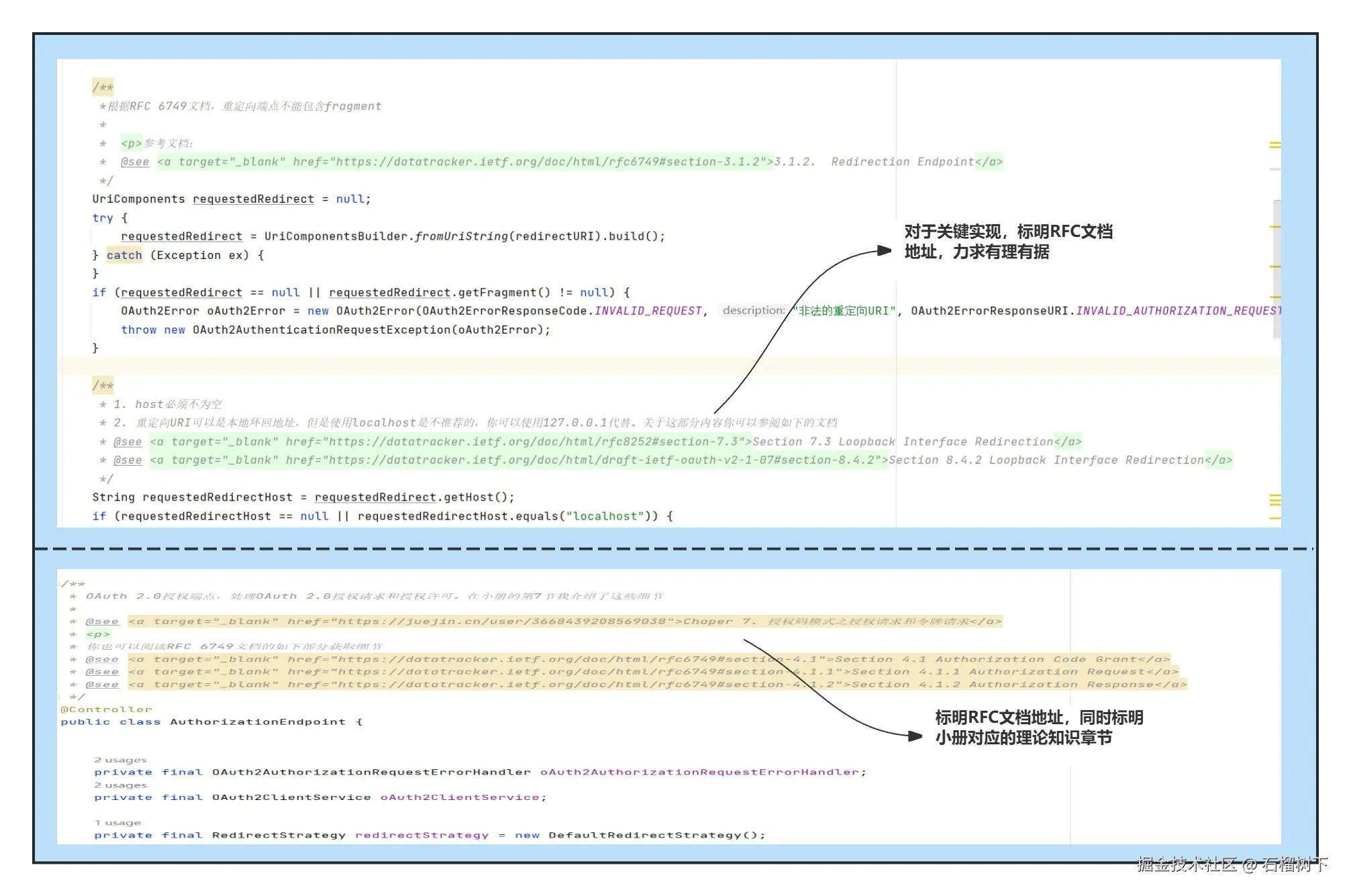Click the @Controller annotation
This screenshot has height=896, width=1351.
click(106, 709)
